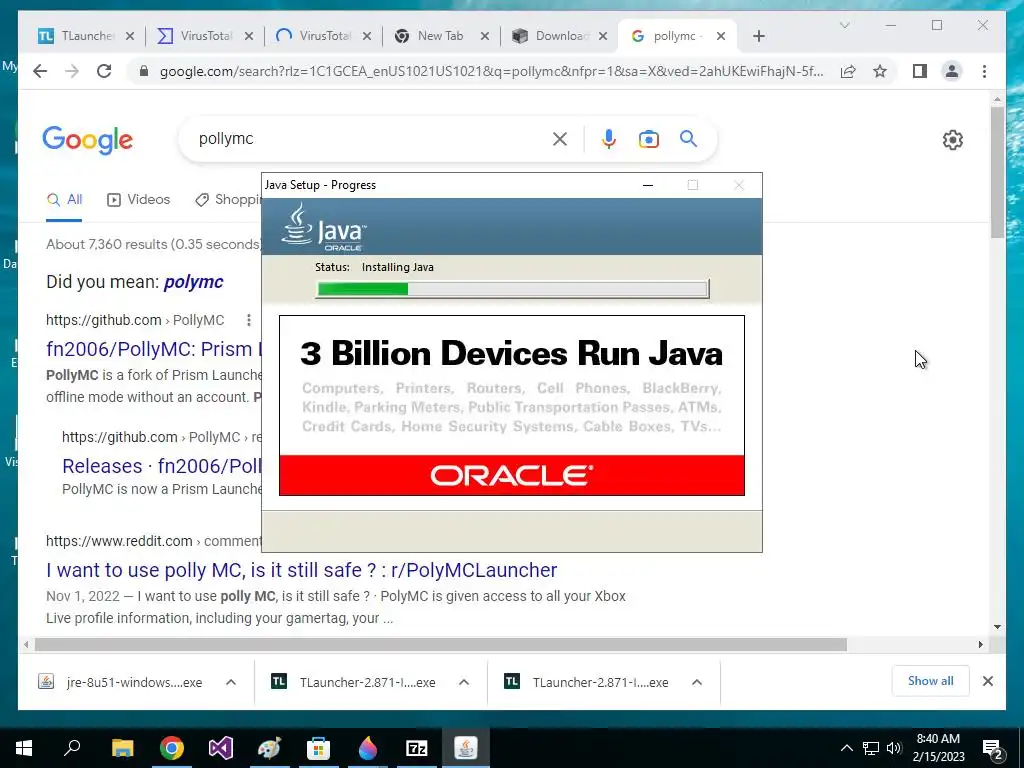This screenshot has width=1024, height=768.
Task: Open Chrome three-dot menu
Action: [984, 71]
